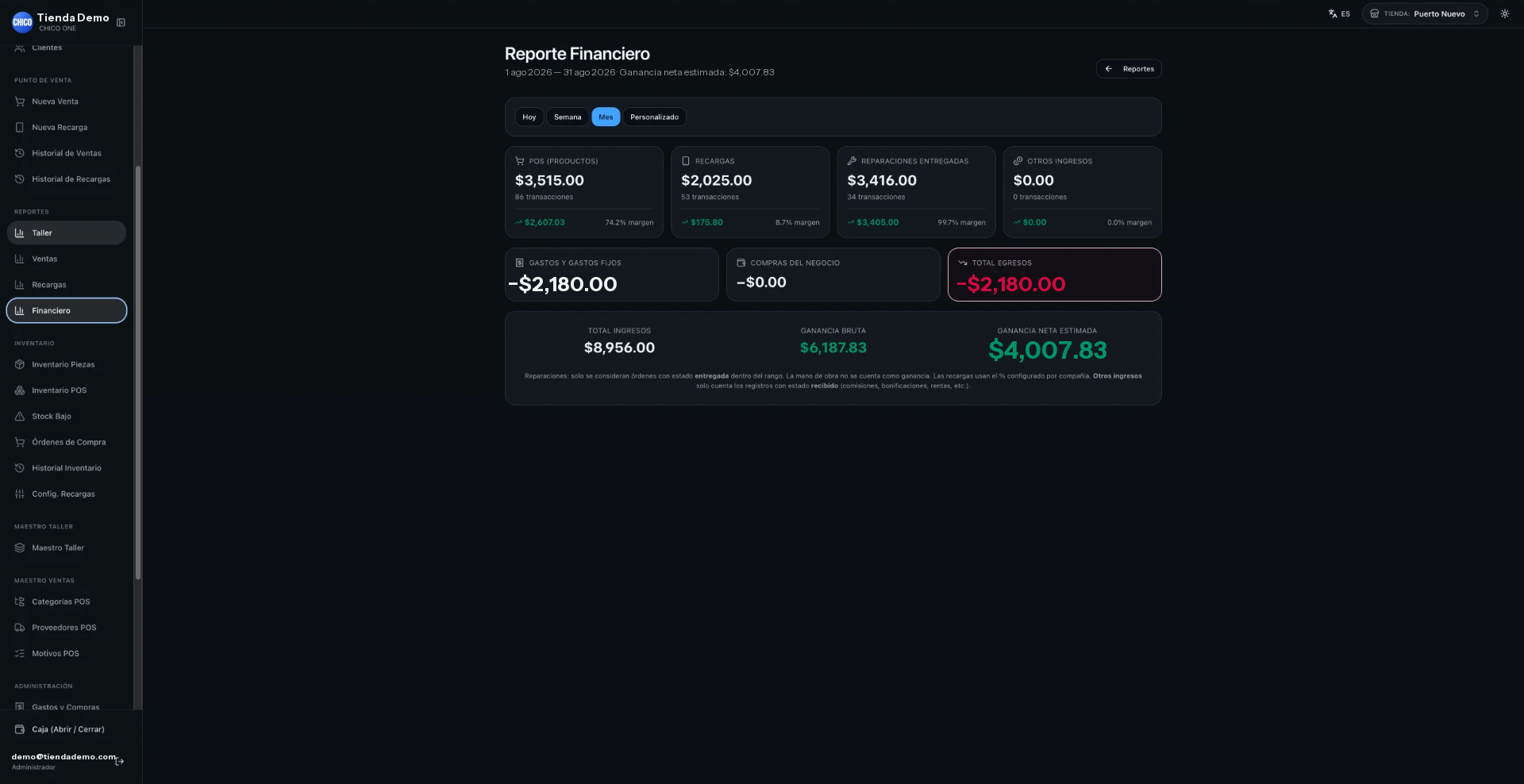Click Gastos y Gastos Fijos -$2,180.00 card

point(612,275)
